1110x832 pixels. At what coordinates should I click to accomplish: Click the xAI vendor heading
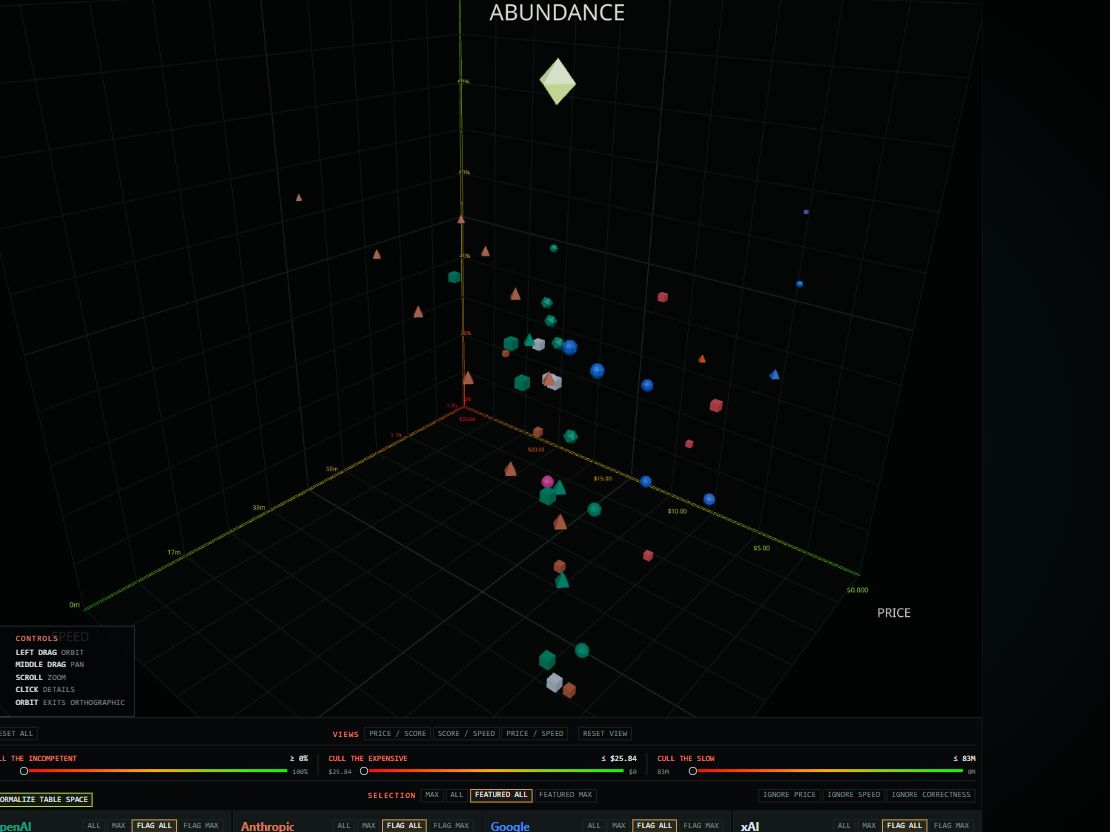[x=750, y=826]
